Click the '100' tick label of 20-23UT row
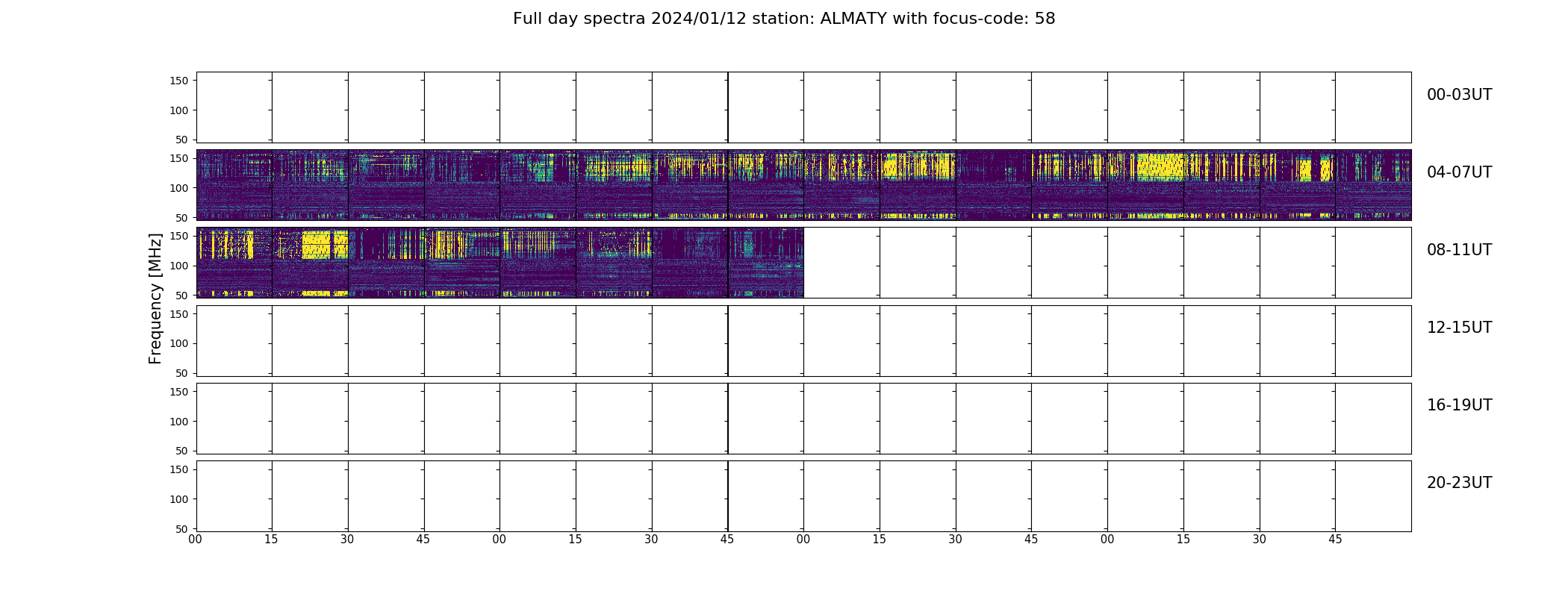The width and height of the screenshot is (1568, 597). click(179, 499)
